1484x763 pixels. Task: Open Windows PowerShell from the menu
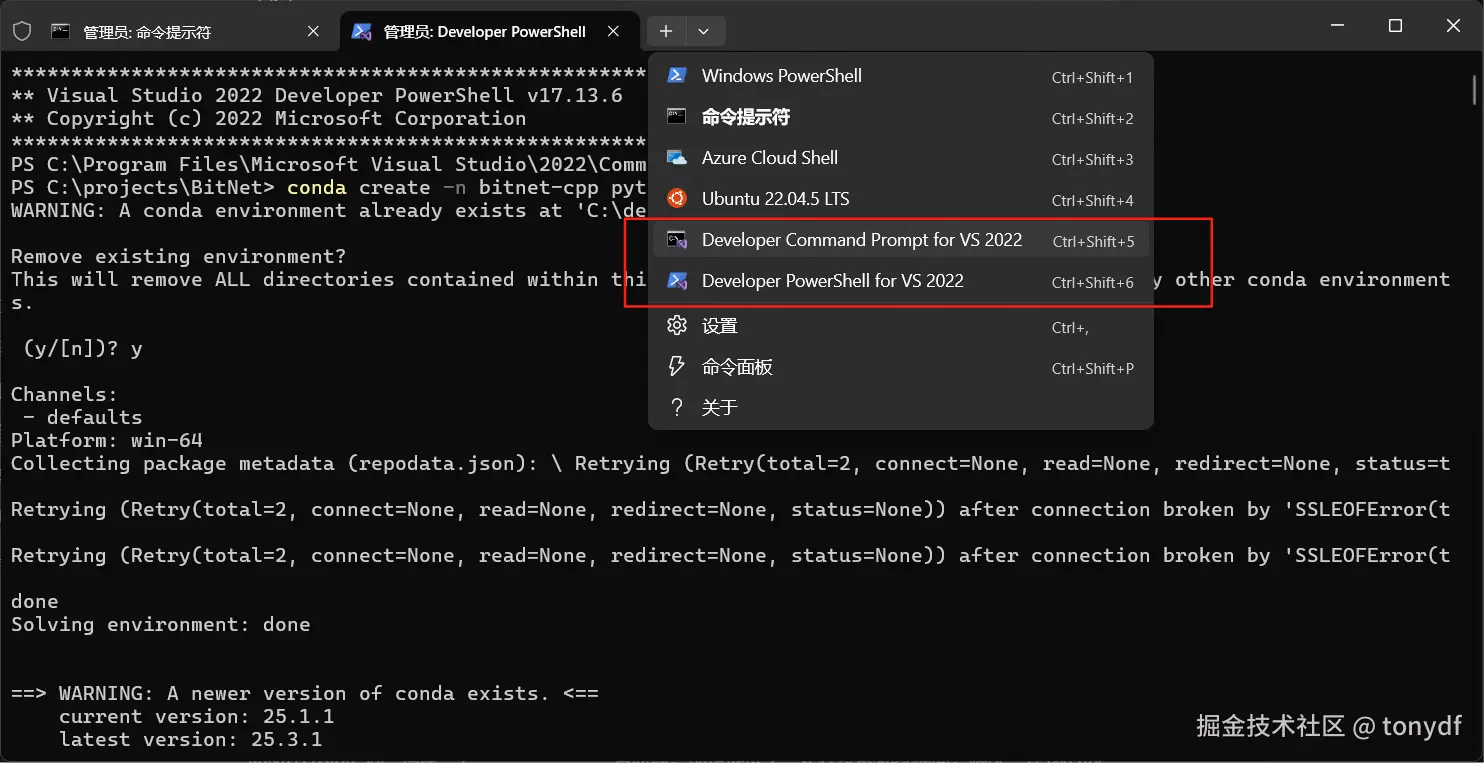900,76
